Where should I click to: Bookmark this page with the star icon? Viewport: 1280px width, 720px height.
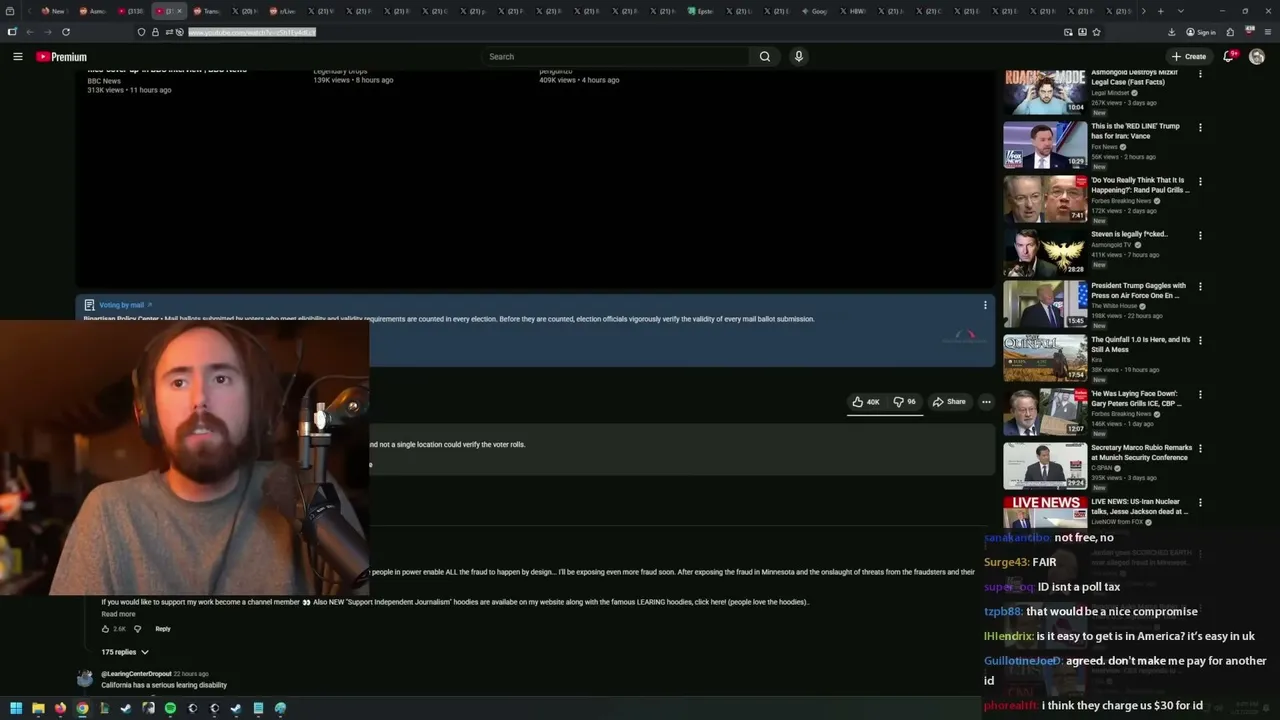point(1096,32)
